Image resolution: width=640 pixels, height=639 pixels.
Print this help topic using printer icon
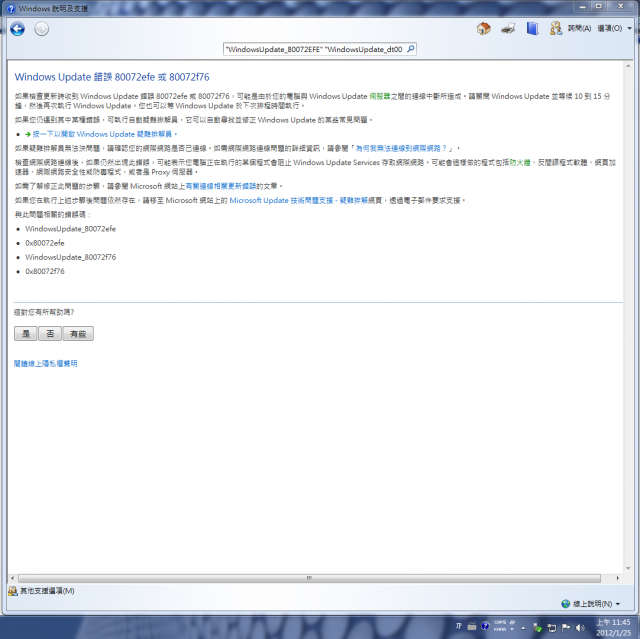click(x=508, y=29)
